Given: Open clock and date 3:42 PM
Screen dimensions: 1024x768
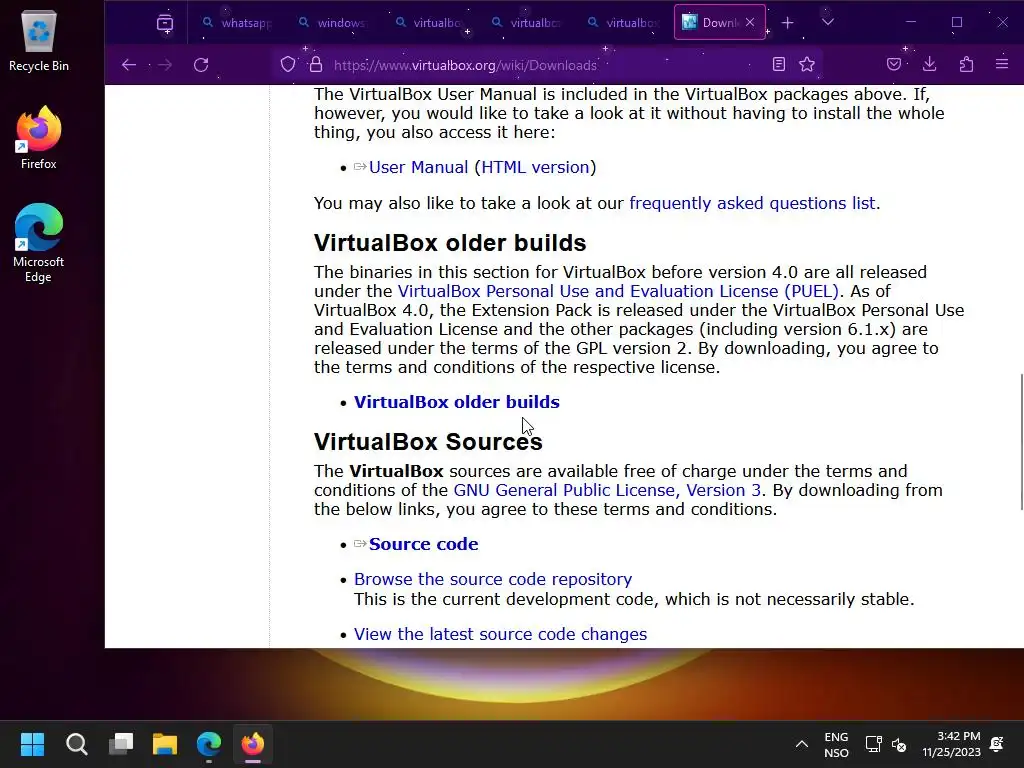Looking at the screenshot, I should tap(952, 744).
